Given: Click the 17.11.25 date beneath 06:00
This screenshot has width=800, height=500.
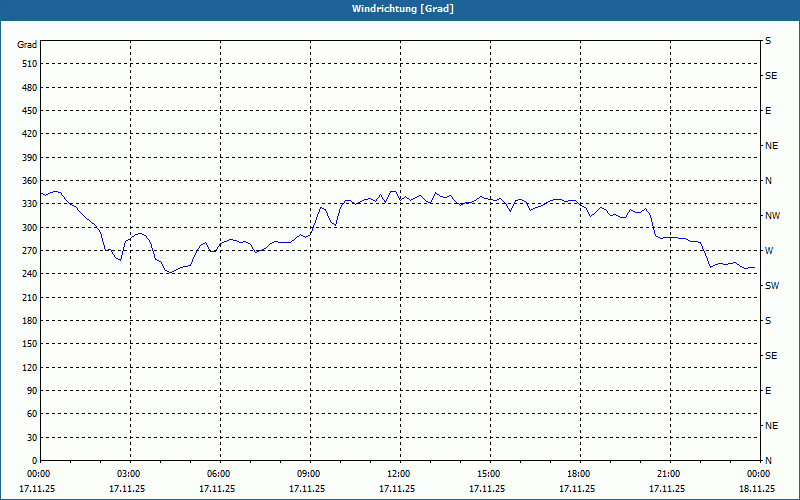Looking at the screenshot, I should tap(217, 488).
